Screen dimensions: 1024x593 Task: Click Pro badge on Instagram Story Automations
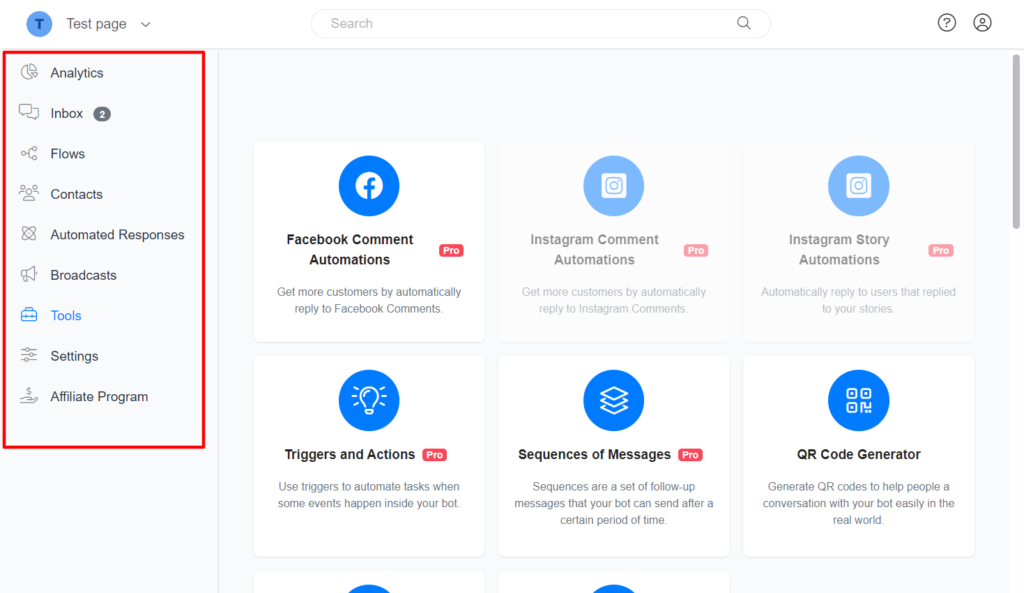941,250
